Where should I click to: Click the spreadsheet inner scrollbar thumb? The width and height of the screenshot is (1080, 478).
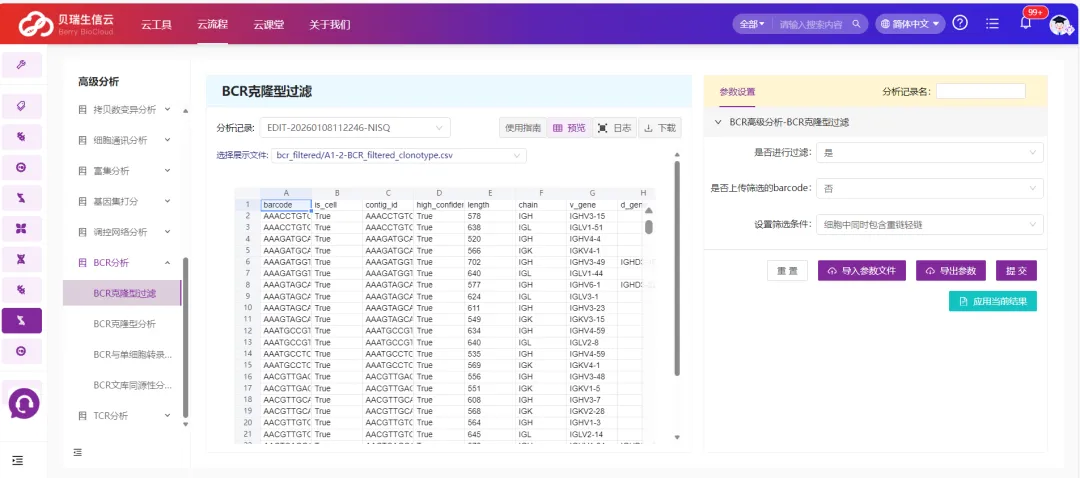pos(649,226)
